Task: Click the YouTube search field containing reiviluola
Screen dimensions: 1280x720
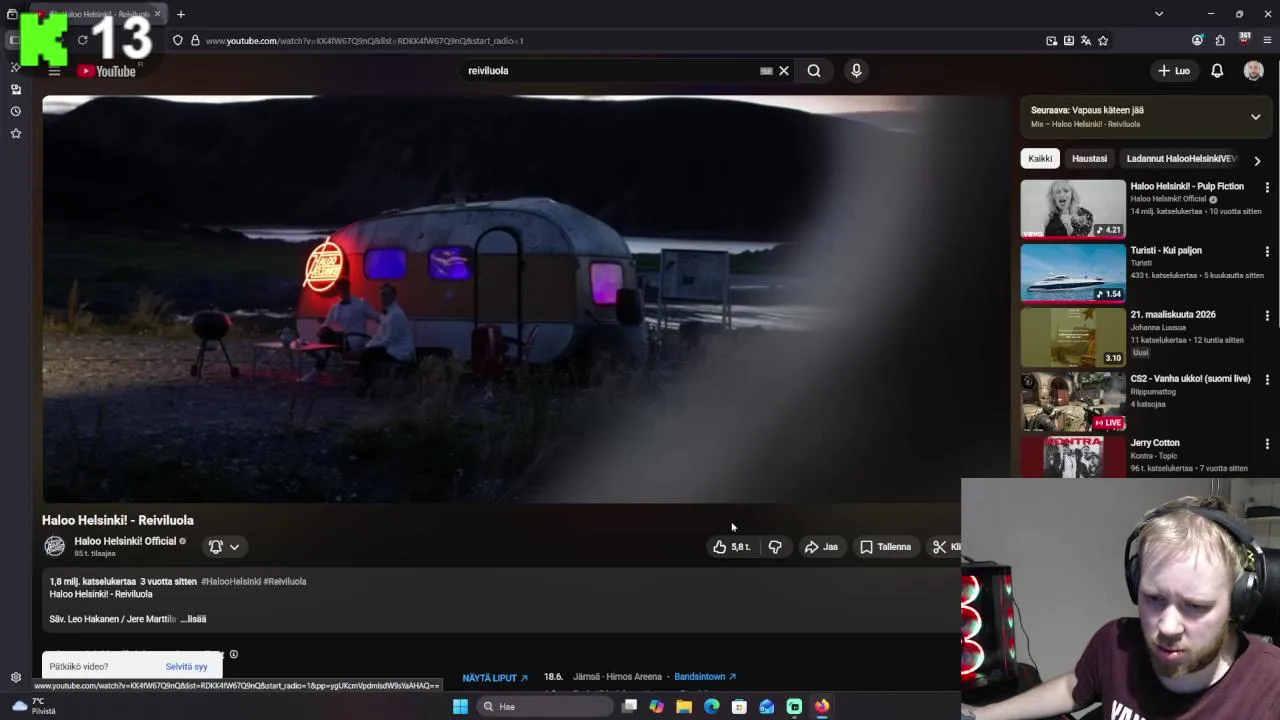Action: [610, 71]
